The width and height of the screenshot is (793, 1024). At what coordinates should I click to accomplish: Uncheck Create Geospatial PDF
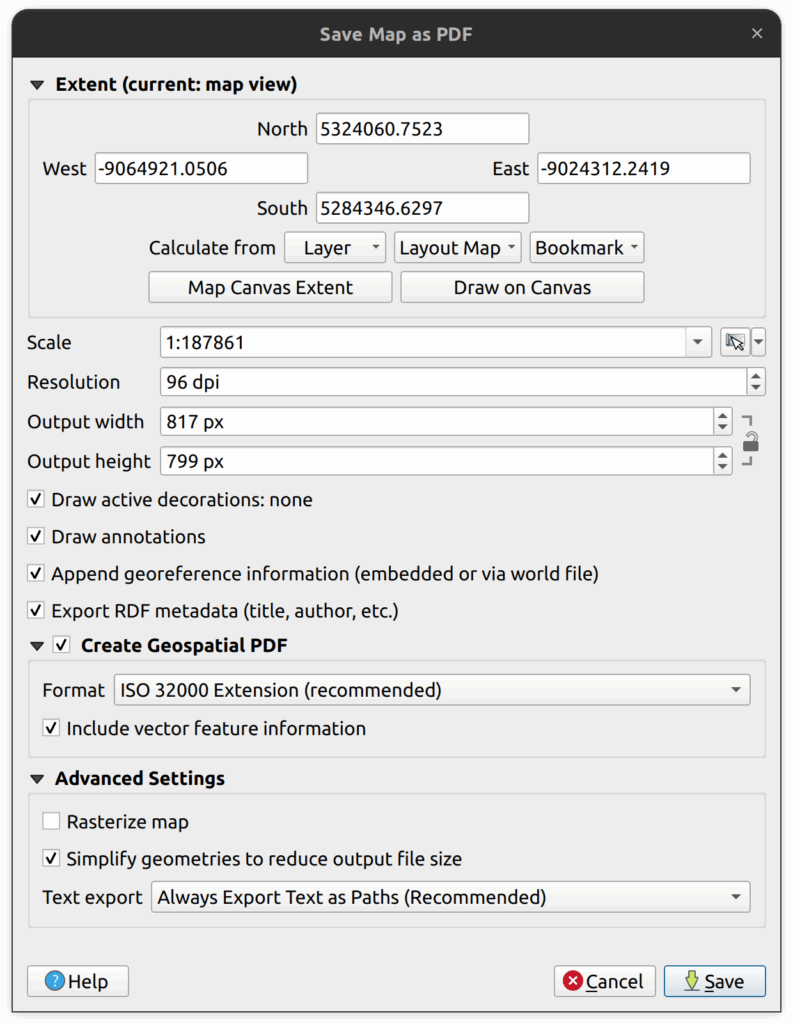click(x=62, y=646)
